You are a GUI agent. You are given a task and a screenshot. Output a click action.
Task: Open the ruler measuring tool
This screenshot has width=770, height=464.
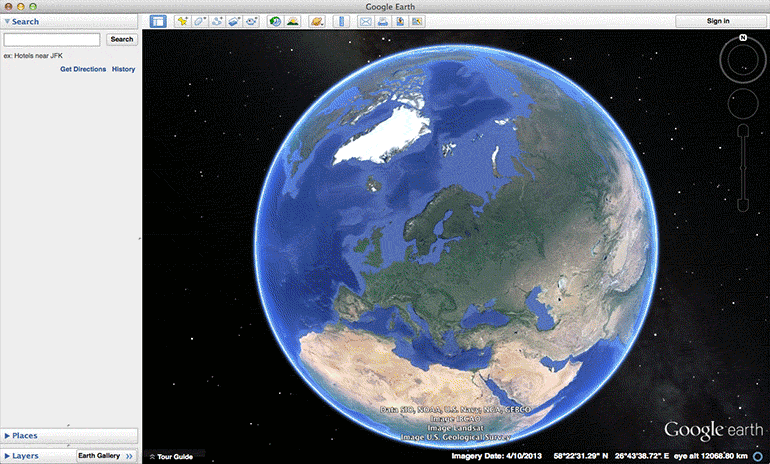coord(341,21)
